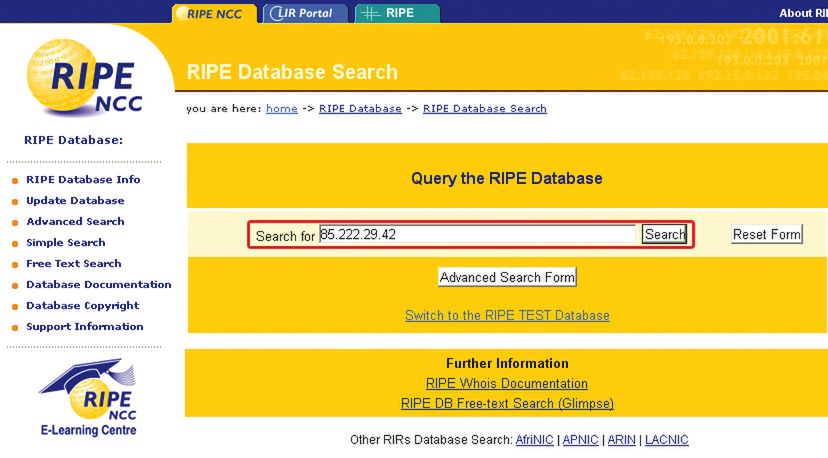Click the RIPE Database Search breadcrumb link

pos(485,108)
